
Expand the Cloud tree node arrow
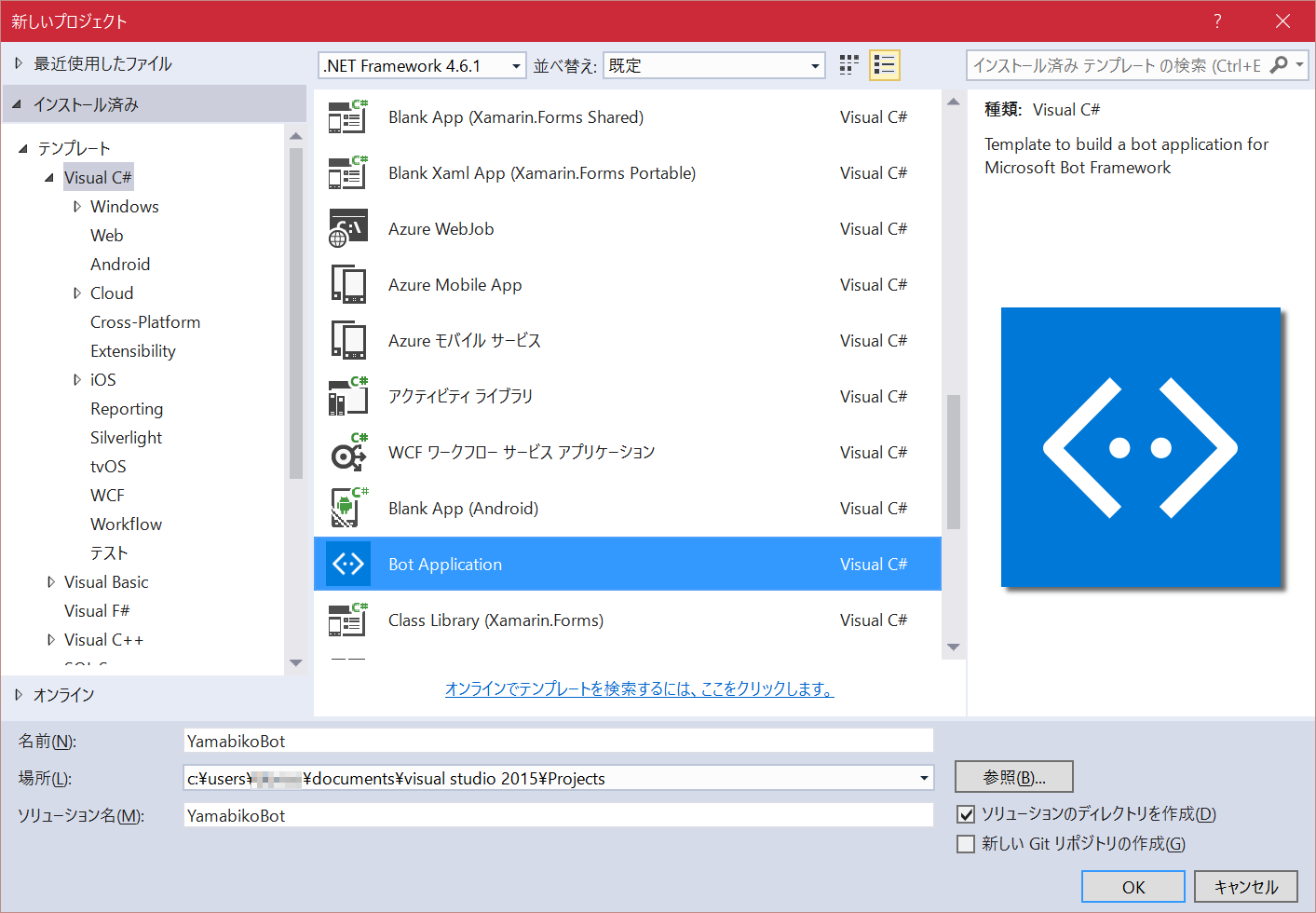click(x=77, y=293)
